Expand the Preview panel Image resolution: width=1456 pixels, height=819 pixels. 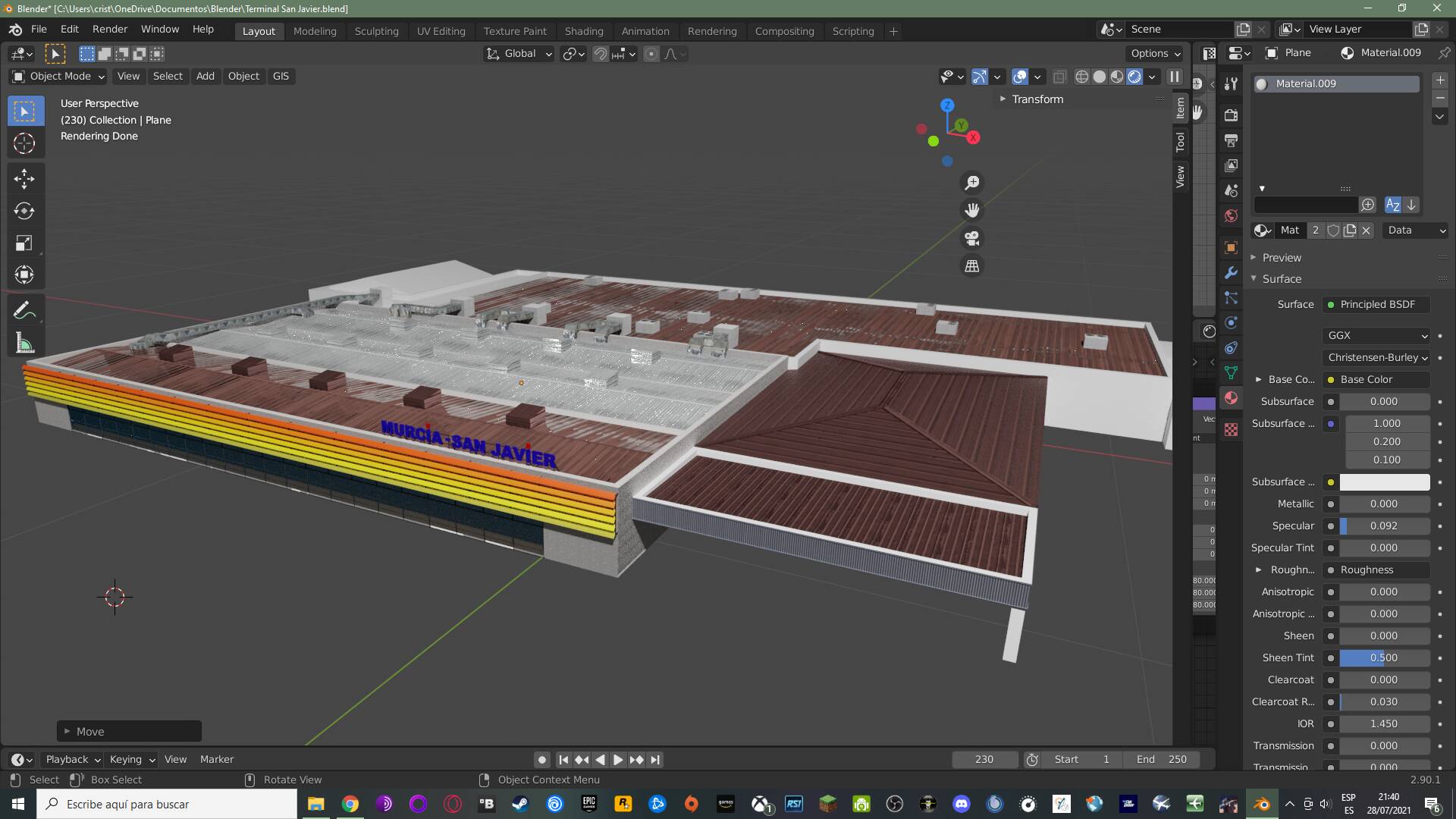click(1282, 258)
